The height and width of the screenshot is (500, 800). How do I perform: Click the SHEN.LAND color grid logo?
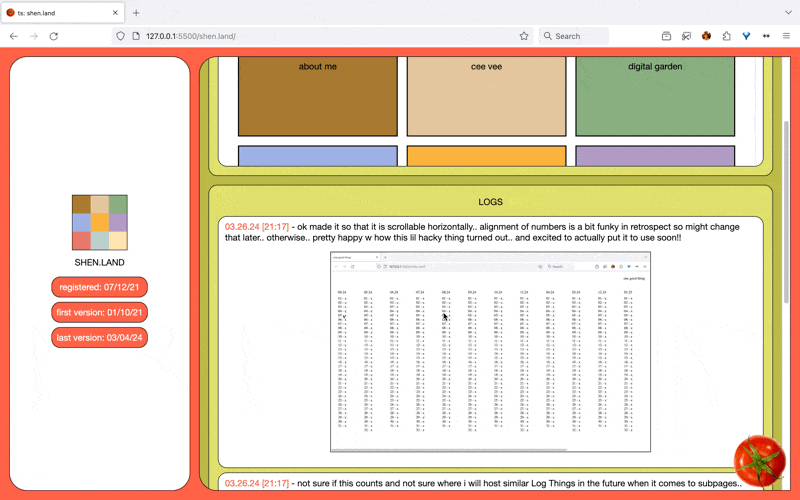(x=100, y=222)
